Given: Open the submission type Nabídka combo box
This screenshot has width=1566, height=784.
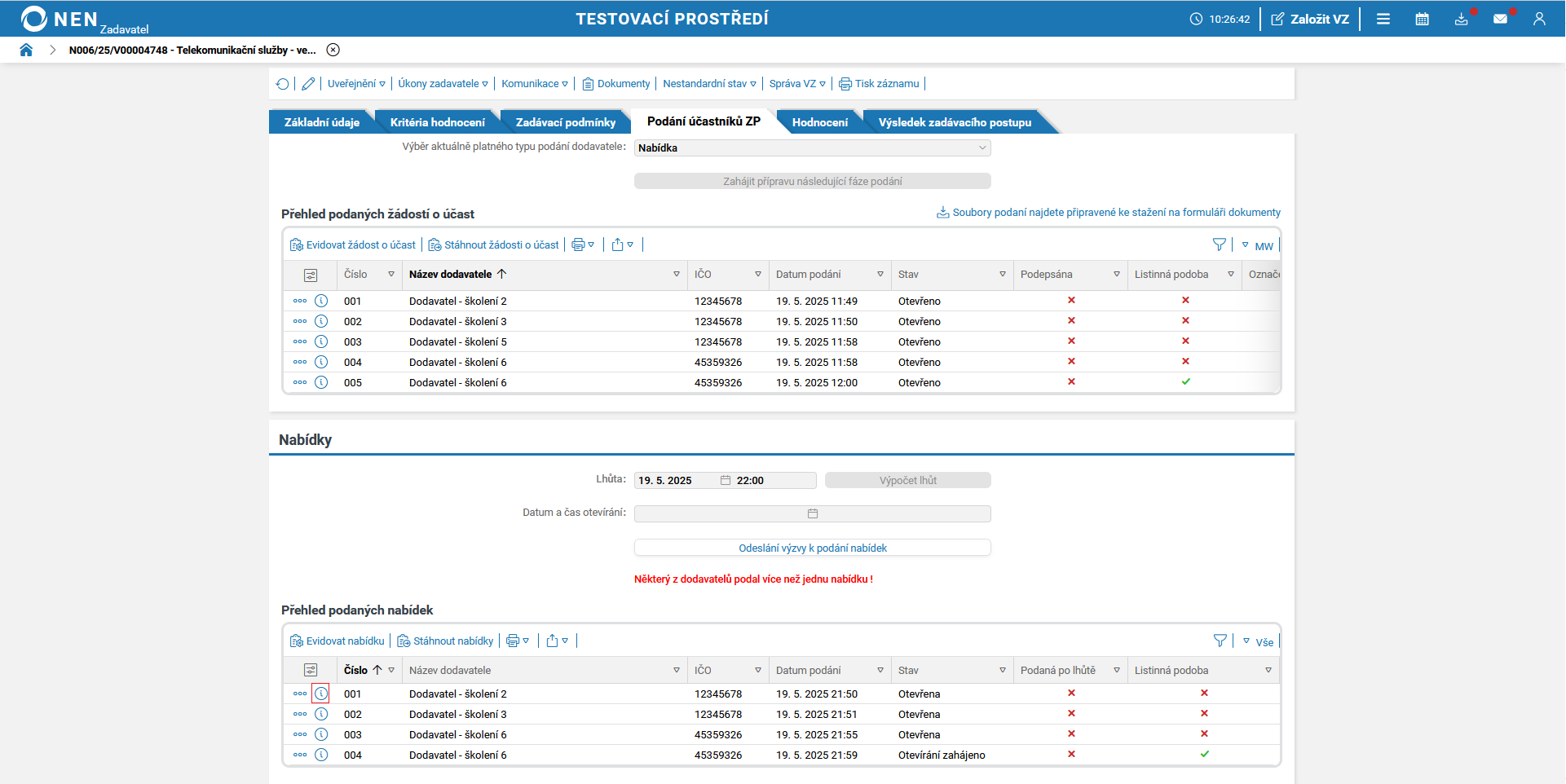Looking at the screenshot, I should tap(812, 148).
